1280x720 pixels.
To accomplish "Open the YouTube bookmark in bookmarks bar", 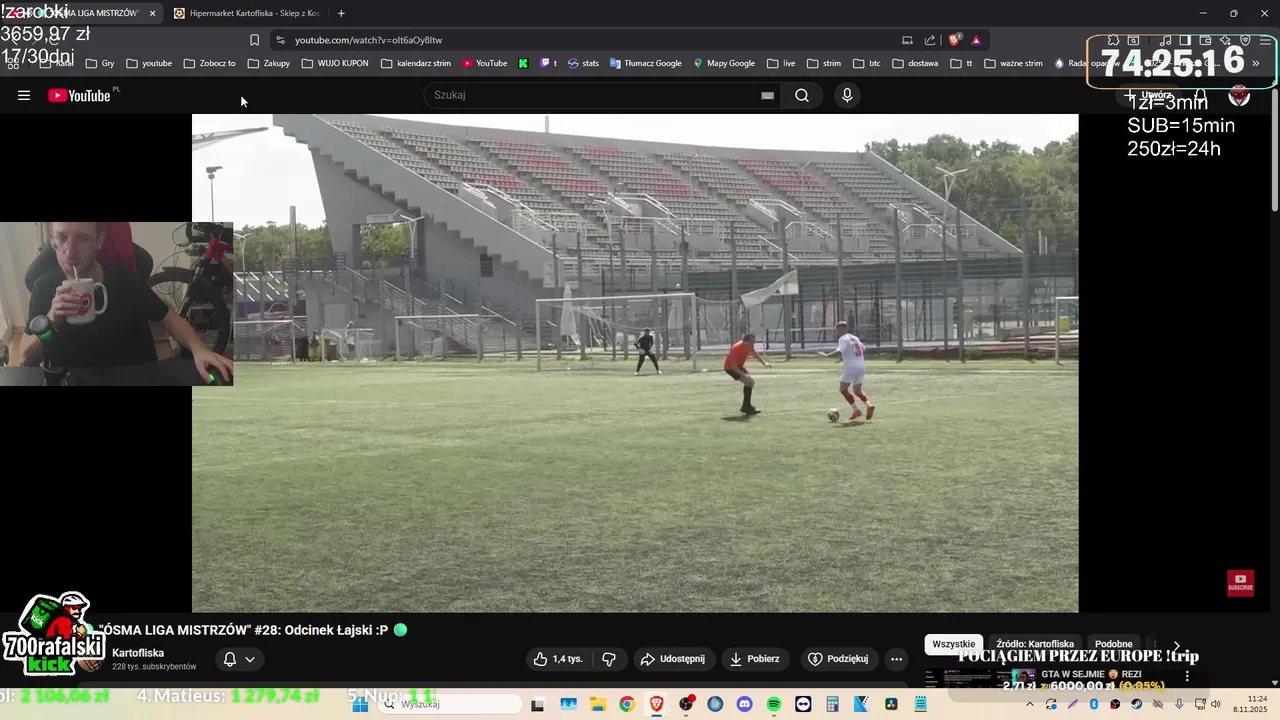I will pos(485,63).
